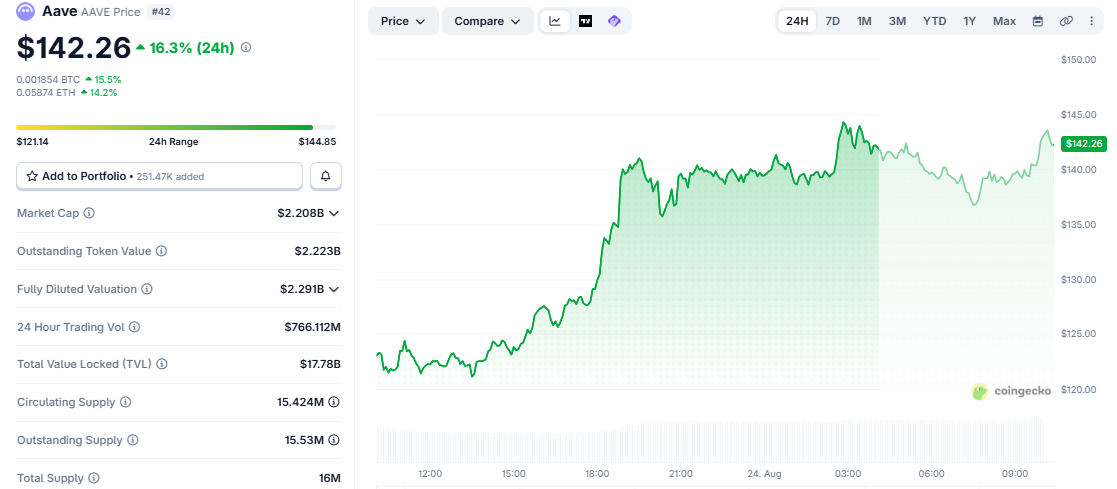This screenshot has height=489, width=1117.
Task: Click the $17.78B TVL value
Action: [320, 364]
